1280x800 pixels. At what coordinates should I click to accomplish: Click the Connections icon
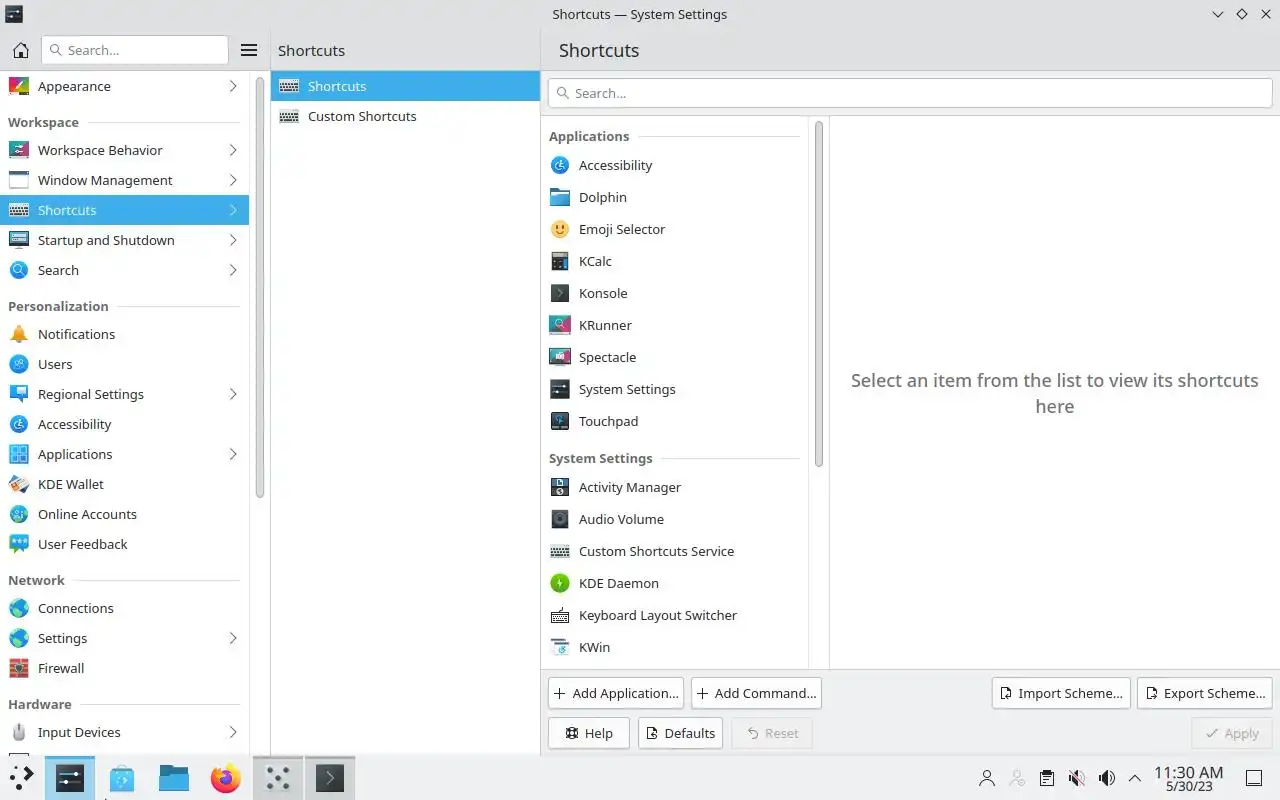(x=18, y=608)
